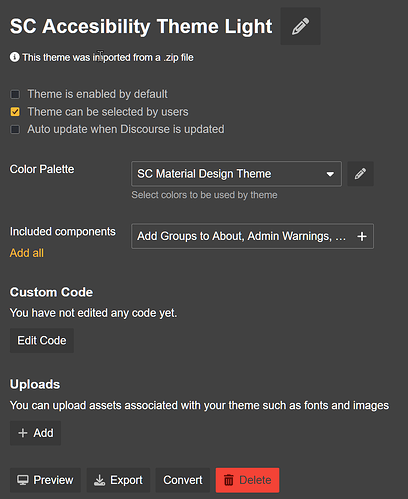Click 'You have not edited any code yet.' text
Image resolution: width=408 pixels, height=499 pixels.
(93, 313)
